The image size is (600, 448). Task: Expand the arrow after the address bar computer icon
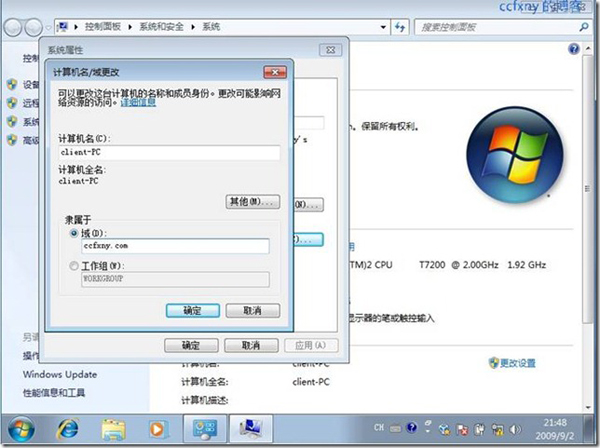[76, 27]
